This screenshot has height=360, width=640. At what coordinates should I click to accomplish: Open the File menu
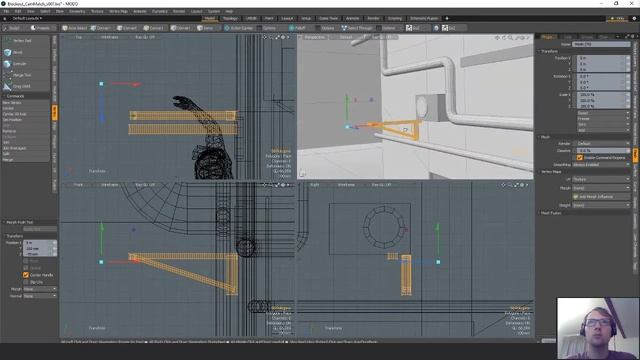pos(6,11)
